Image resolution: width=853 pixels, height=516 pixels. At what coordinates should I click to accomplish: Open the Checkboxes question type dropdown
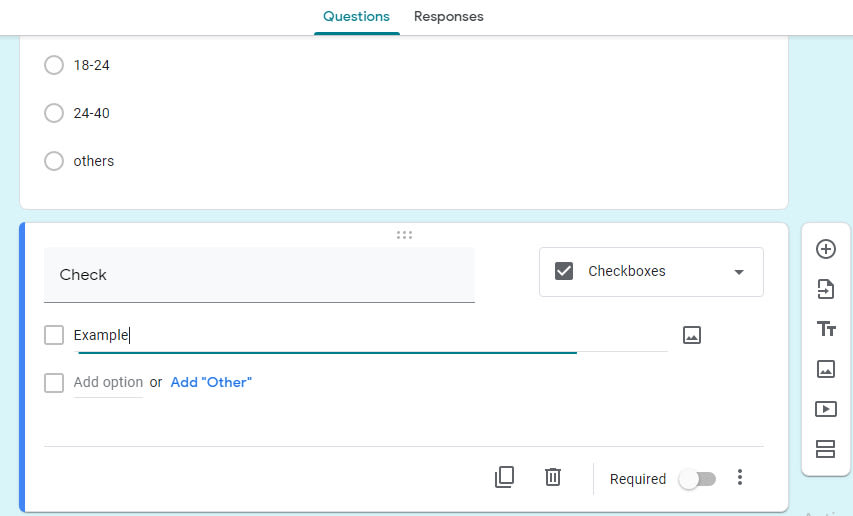[x=651, y=272]
